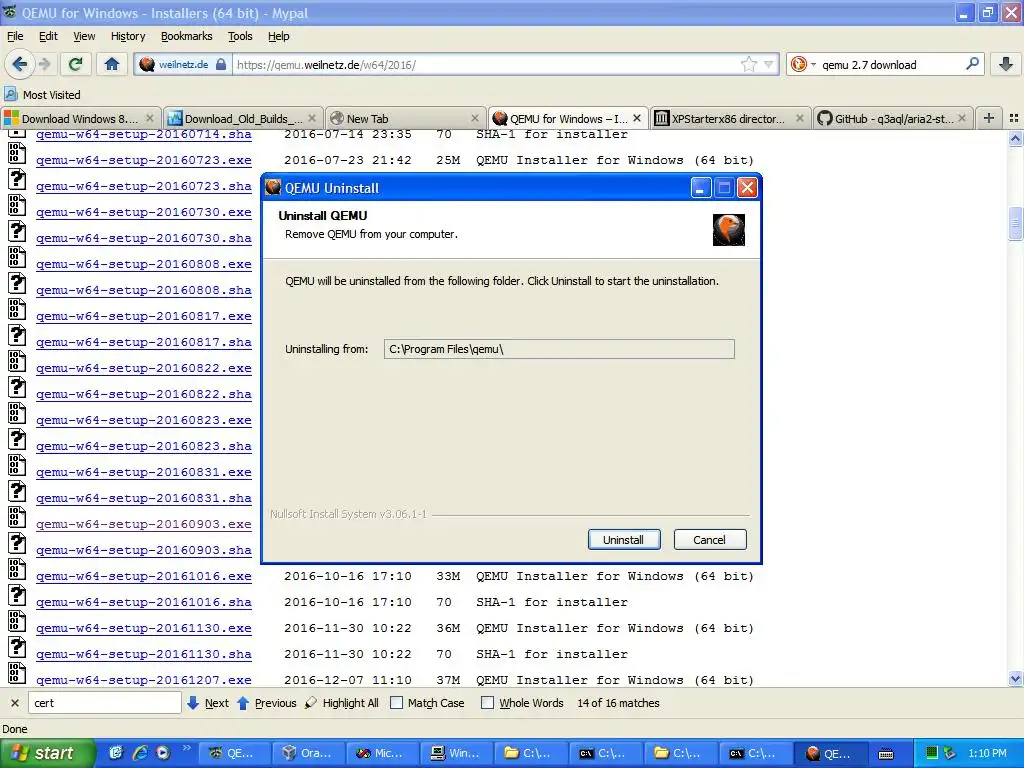Open the qemu-w64-setup-20160723.exe link

point(144,160)
